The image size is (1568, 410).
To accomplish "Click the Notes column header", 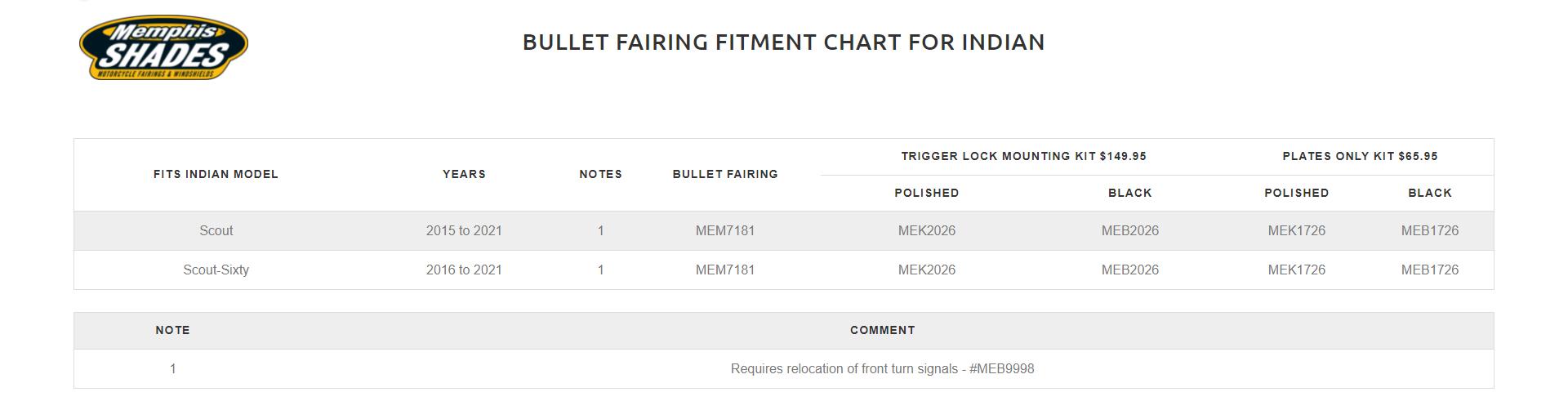I will [x=600, y=174].
